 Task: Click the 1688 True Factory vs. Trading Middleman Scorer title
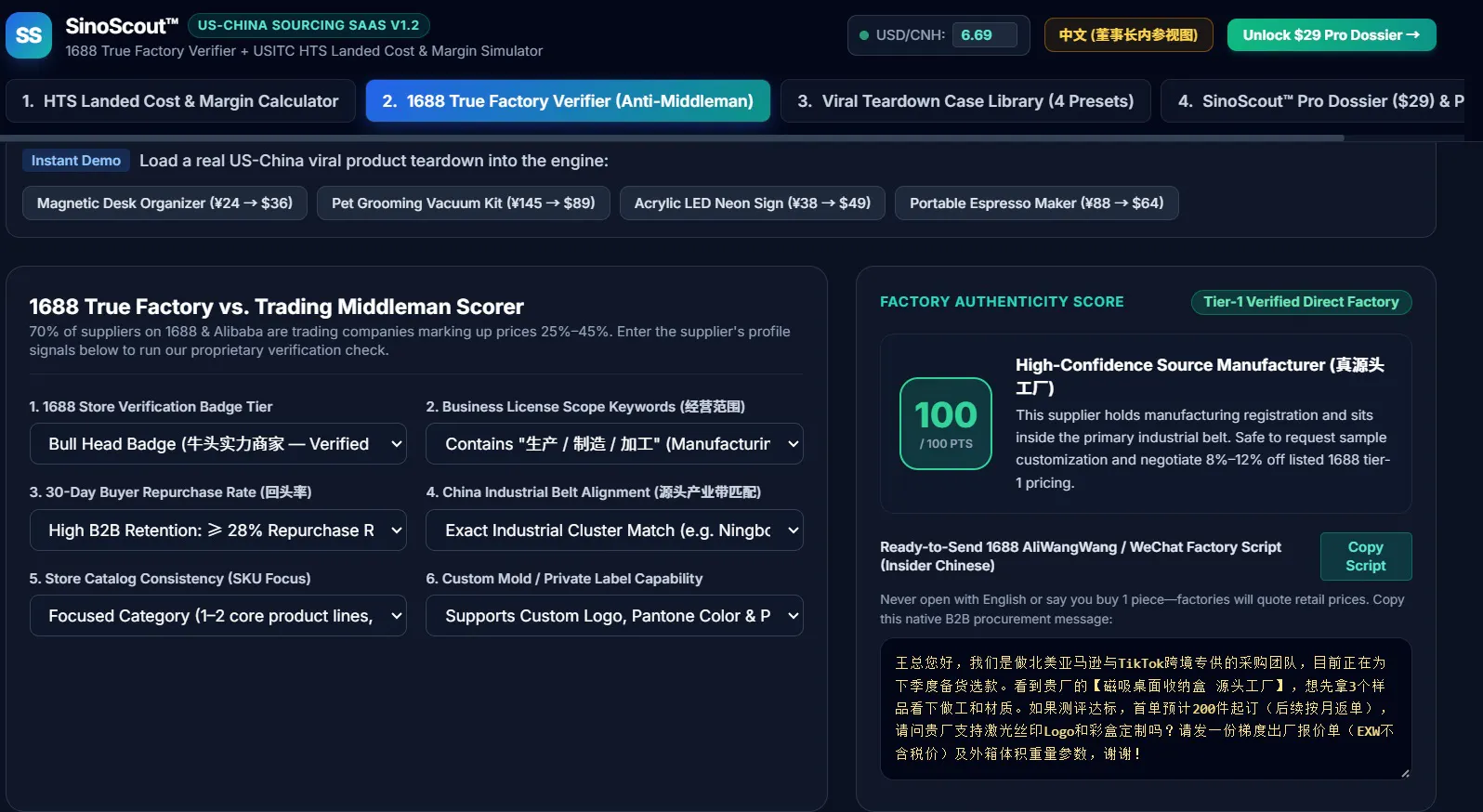(x=276, y=307)
